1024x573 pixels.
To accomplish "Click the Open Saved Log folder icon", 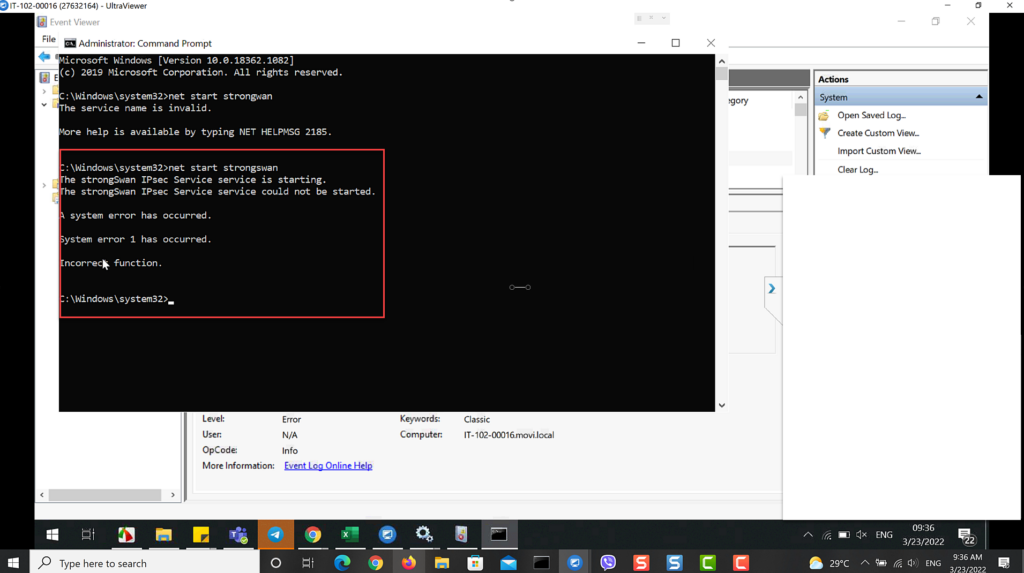I will pyautogui.click(x=824, y=115).
